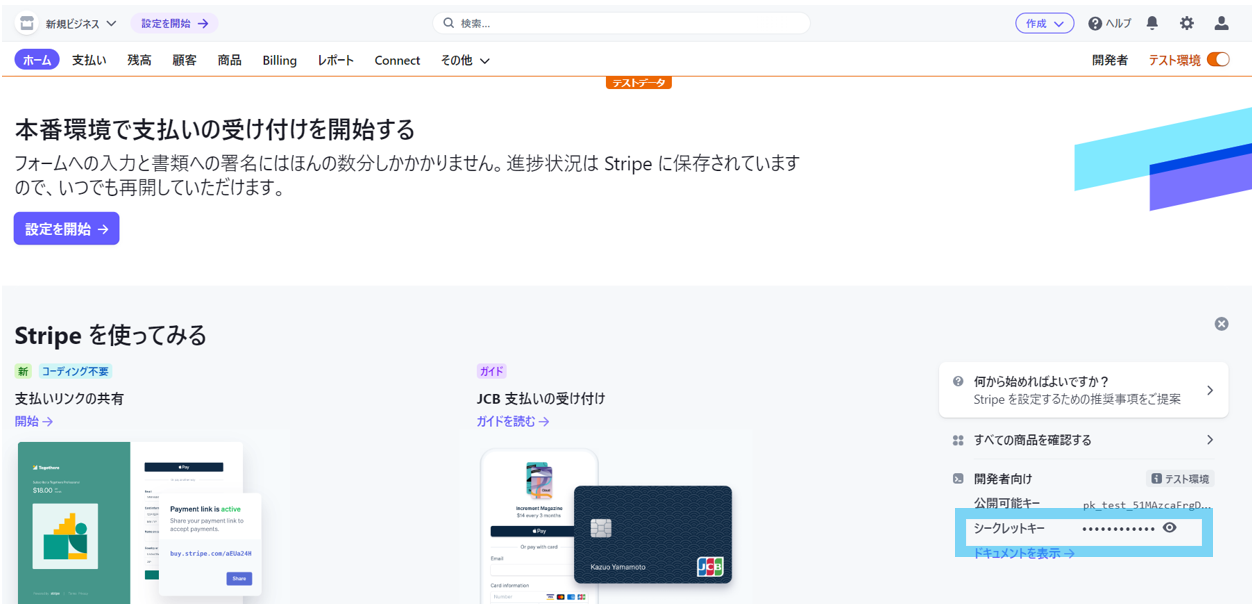Click the 支払いリンクの共有 heading

70,398
